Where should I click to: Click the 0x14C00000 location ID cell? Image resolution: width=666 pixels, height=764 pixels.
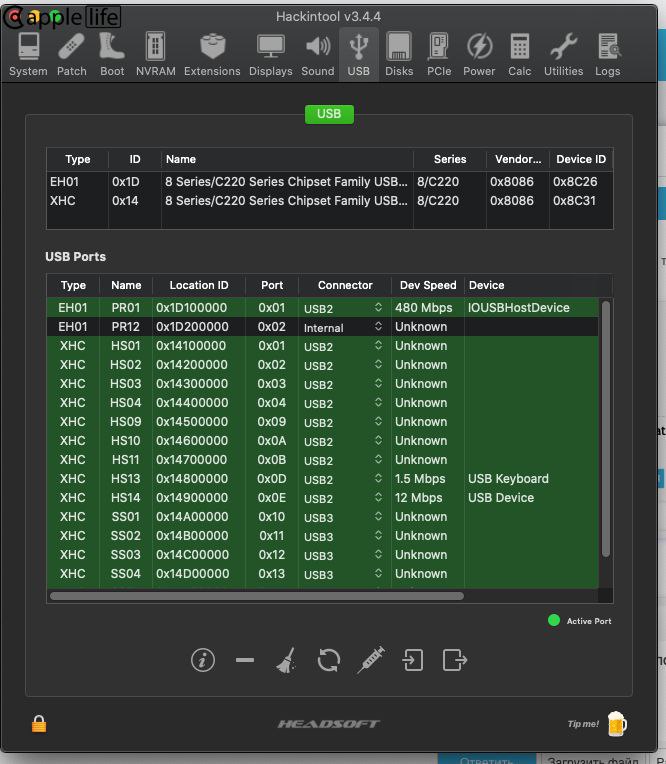(192, 555)
